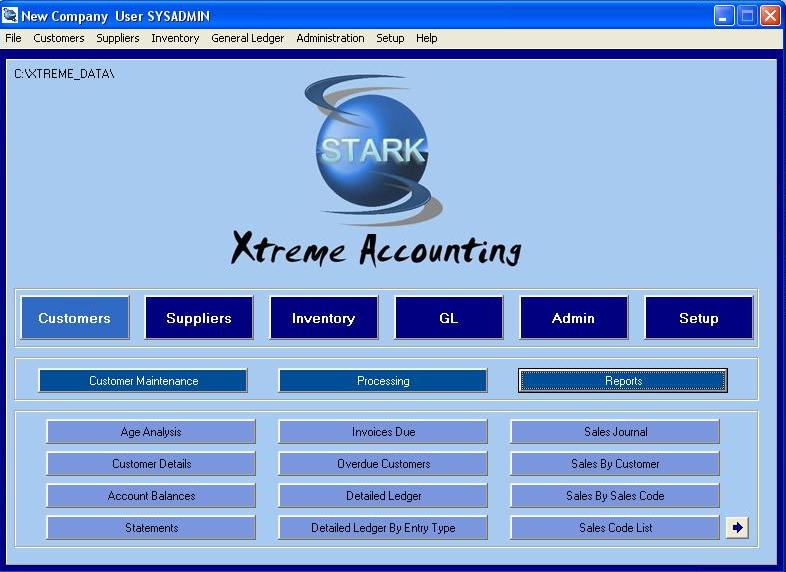This screenshot has height=572, width=786.
Task: Select the Inventory module button
Action: 324,318
